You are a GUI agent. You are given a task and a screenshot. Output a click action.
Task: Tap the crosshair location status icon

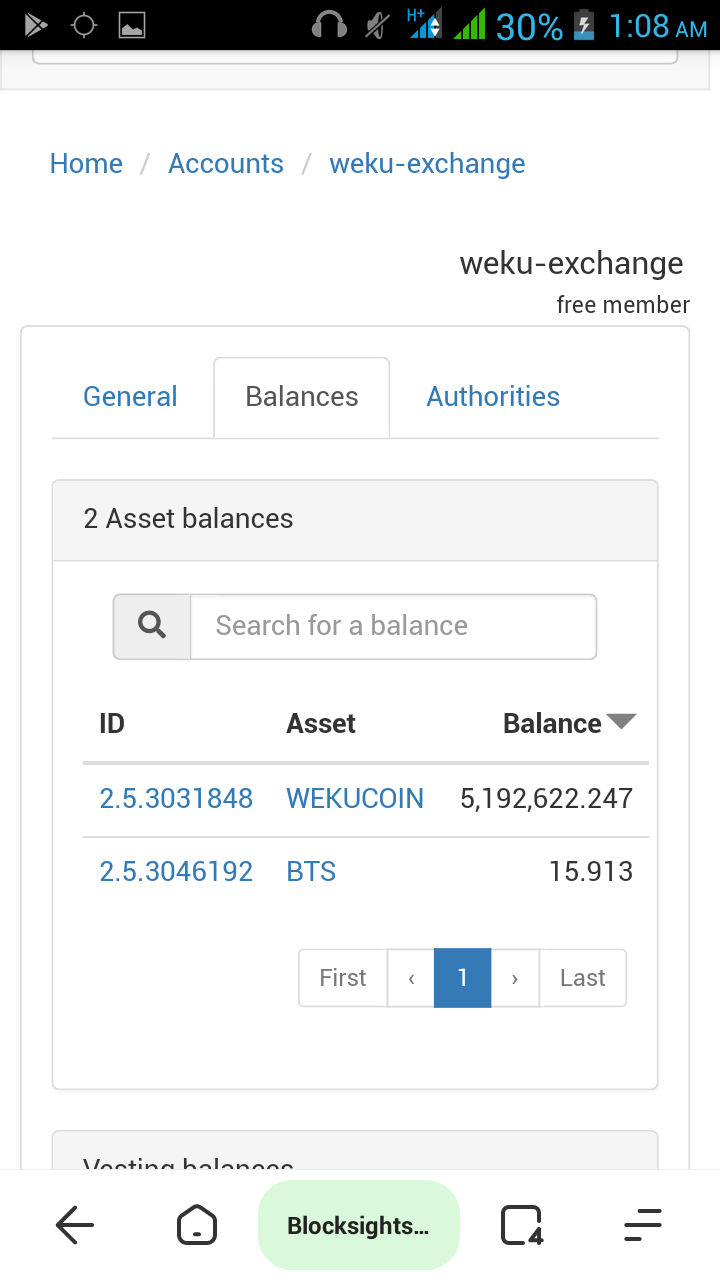[x=84, y=25]
